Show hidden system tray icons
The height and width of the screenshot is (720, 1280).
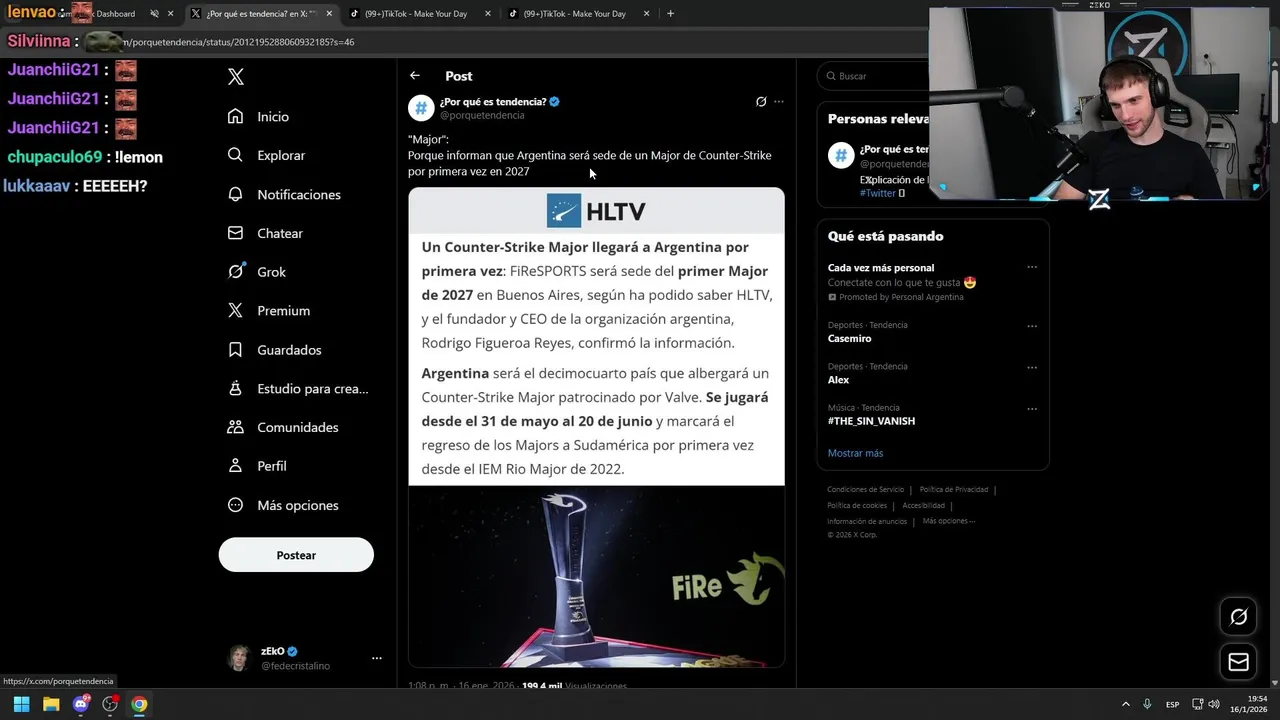pyautogui.click(x=1125, y=704)
